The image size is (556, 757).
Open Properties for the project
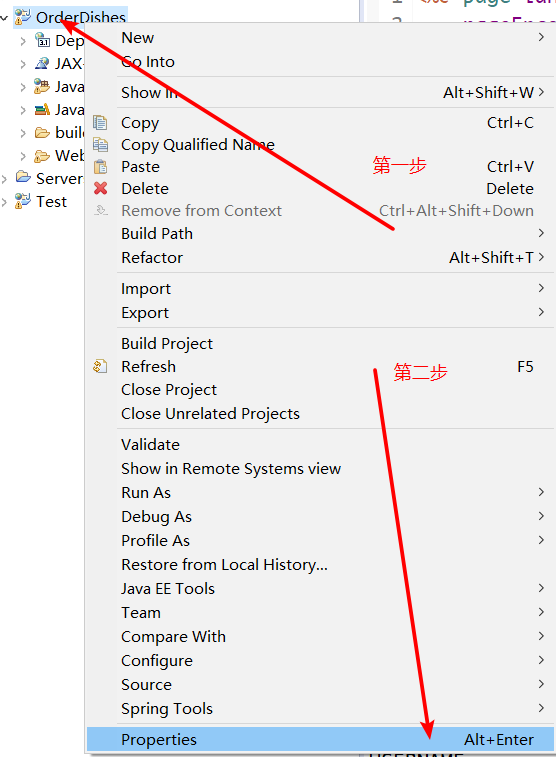pyautogui.click(x=319, y=739)
